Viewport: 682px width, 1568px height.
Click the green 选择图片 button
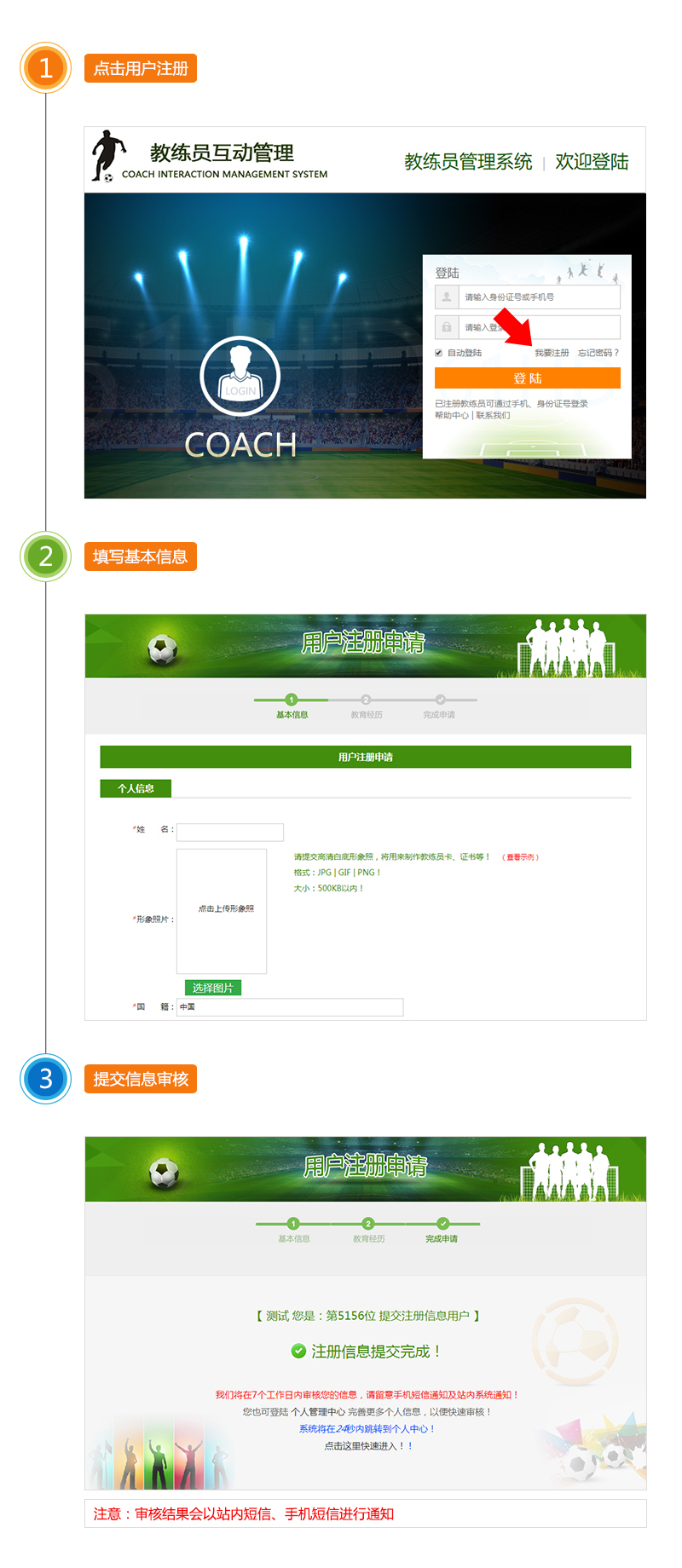point(213,988)
